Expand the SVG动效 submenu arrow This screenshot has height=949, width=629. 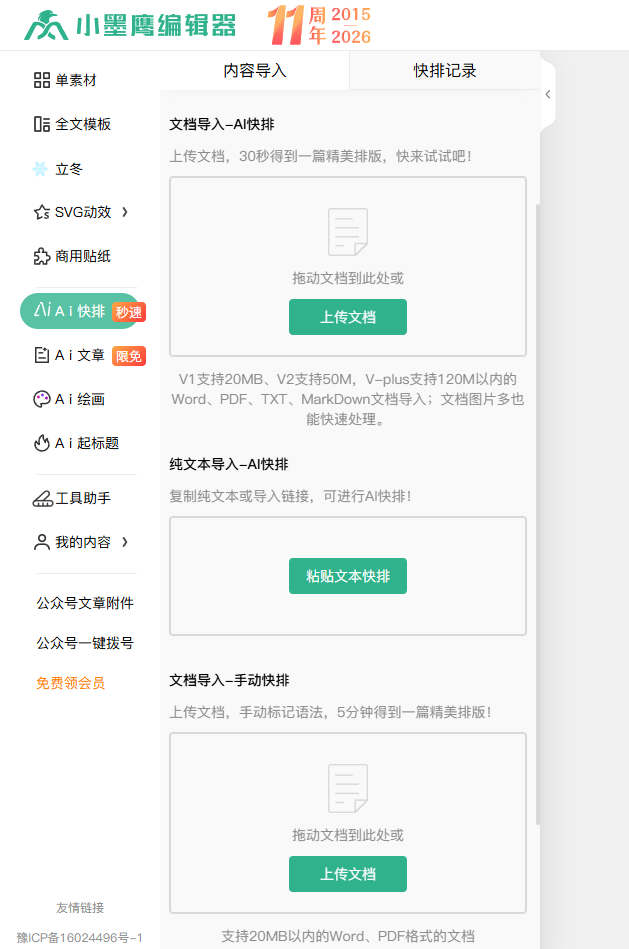pyautogui.click(x=125, y=212)
